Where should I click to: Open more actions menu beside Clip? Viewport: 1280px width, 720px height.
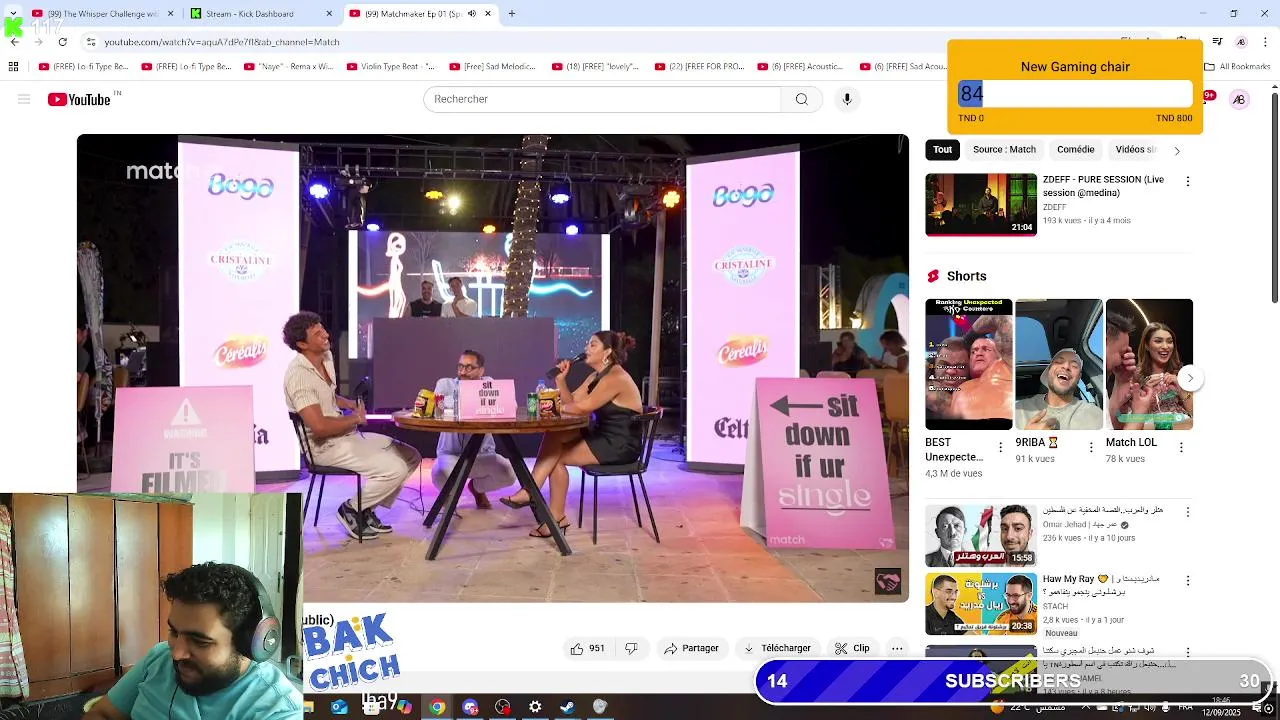point(897,648)
